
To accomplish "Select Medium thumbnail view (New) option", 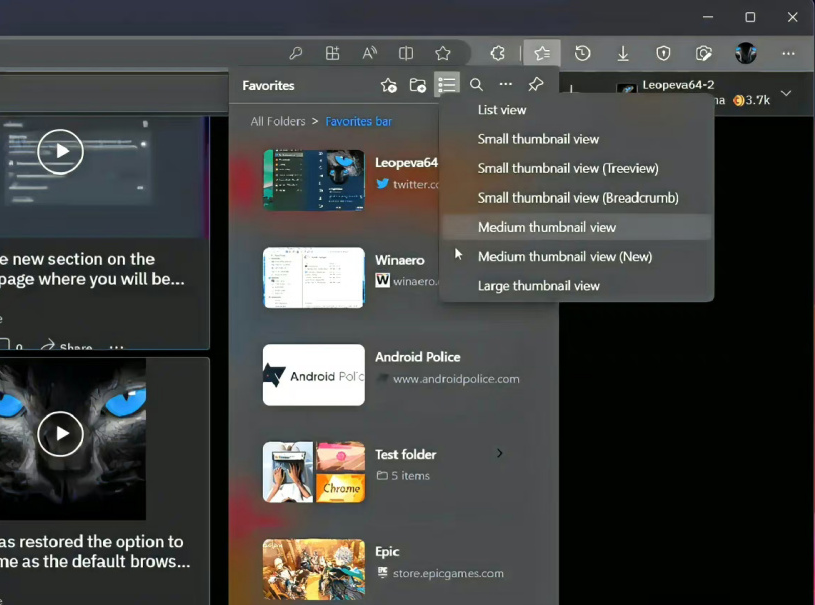I will 564,256.
